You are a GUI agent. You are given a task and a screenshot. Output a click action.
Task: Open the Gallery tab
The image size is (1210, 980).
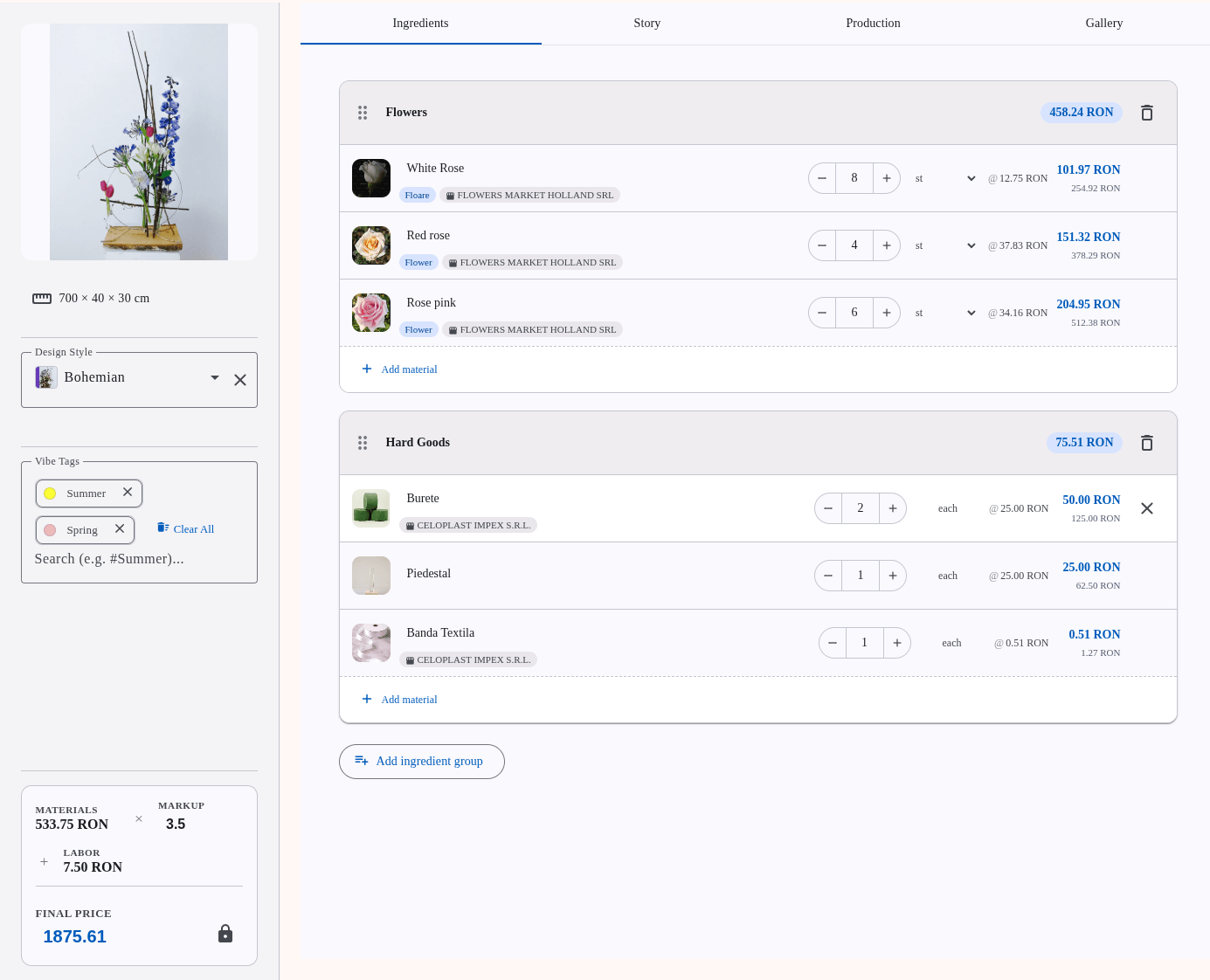[x=1103, y=24]
